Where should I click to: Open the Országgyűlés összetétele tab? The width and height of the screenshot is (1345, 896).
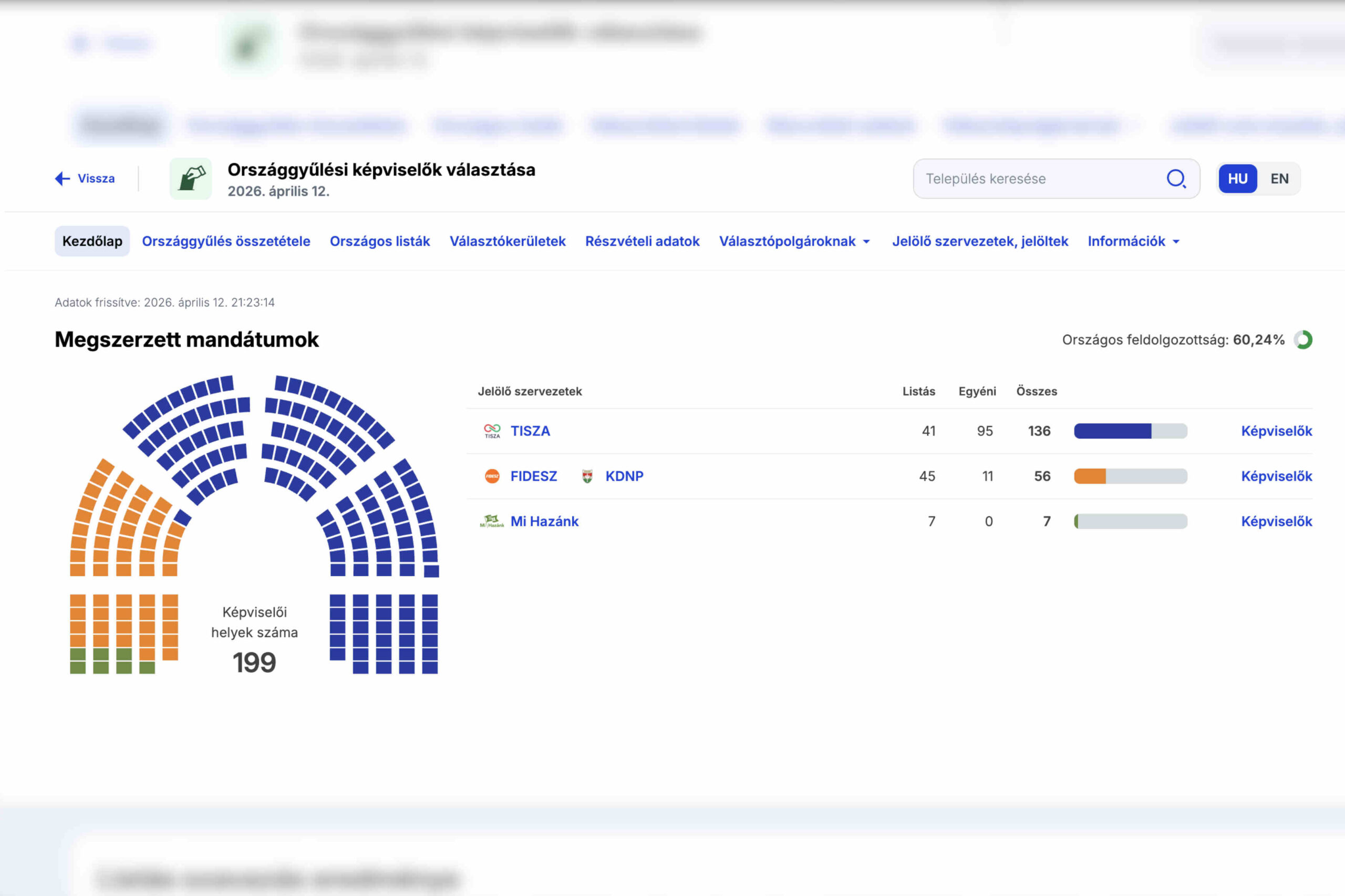226,241
